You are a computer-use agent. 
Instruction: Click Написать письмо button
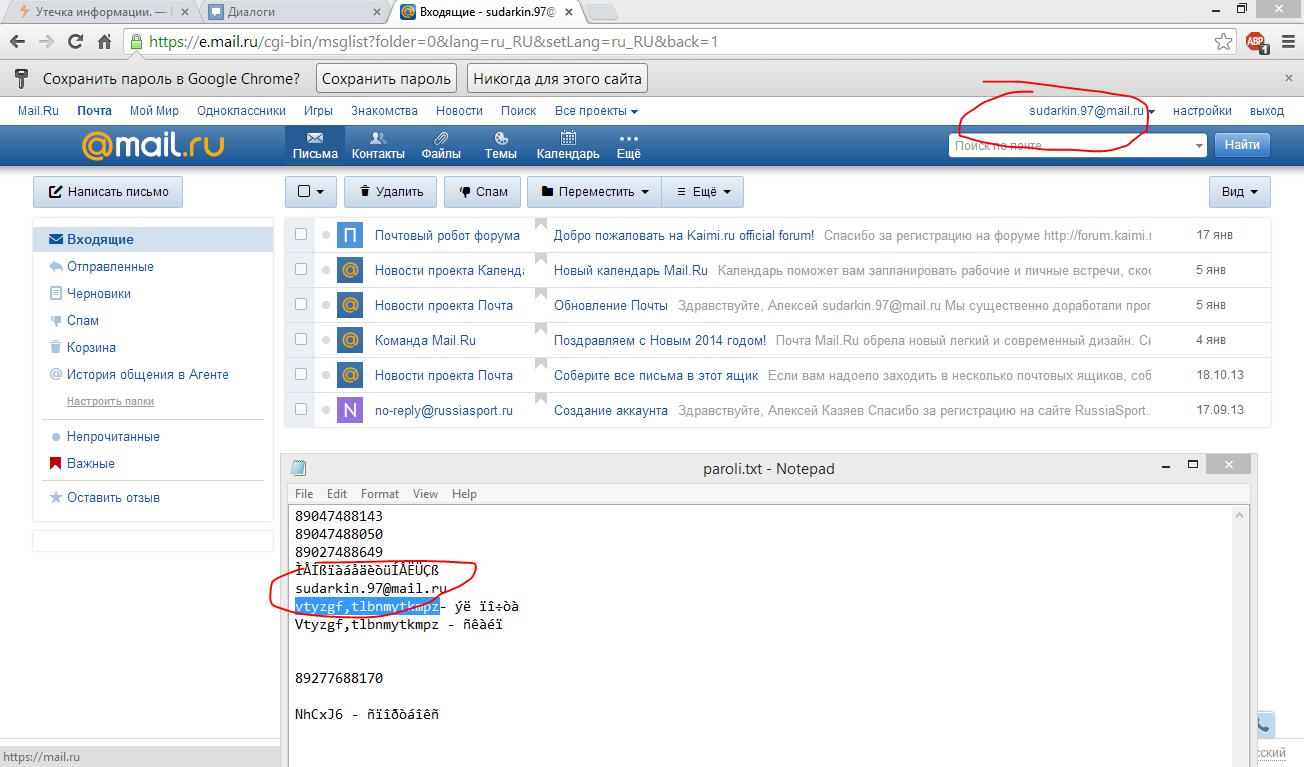(108, 191)
